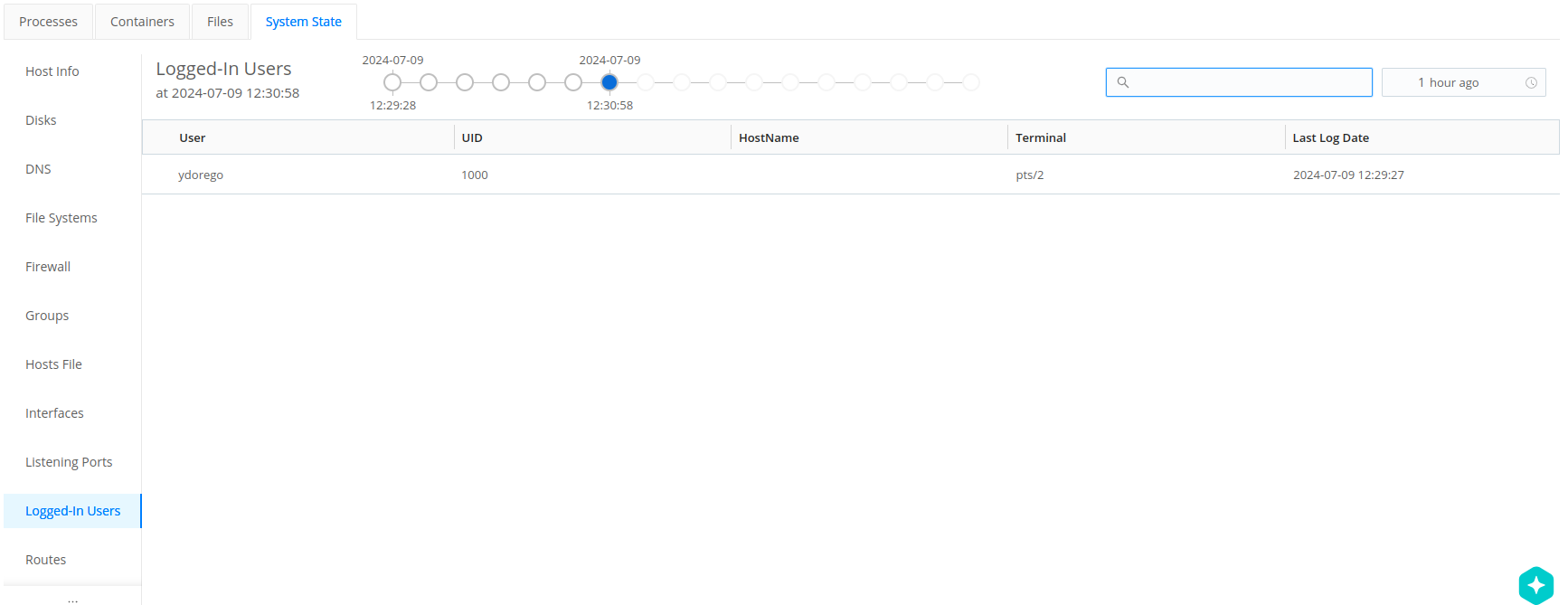Sort by the Terminal column header
Image resolution: width=1568 pixels, height=605 pixels.
pyautogui.click(x=1041, y=137)
